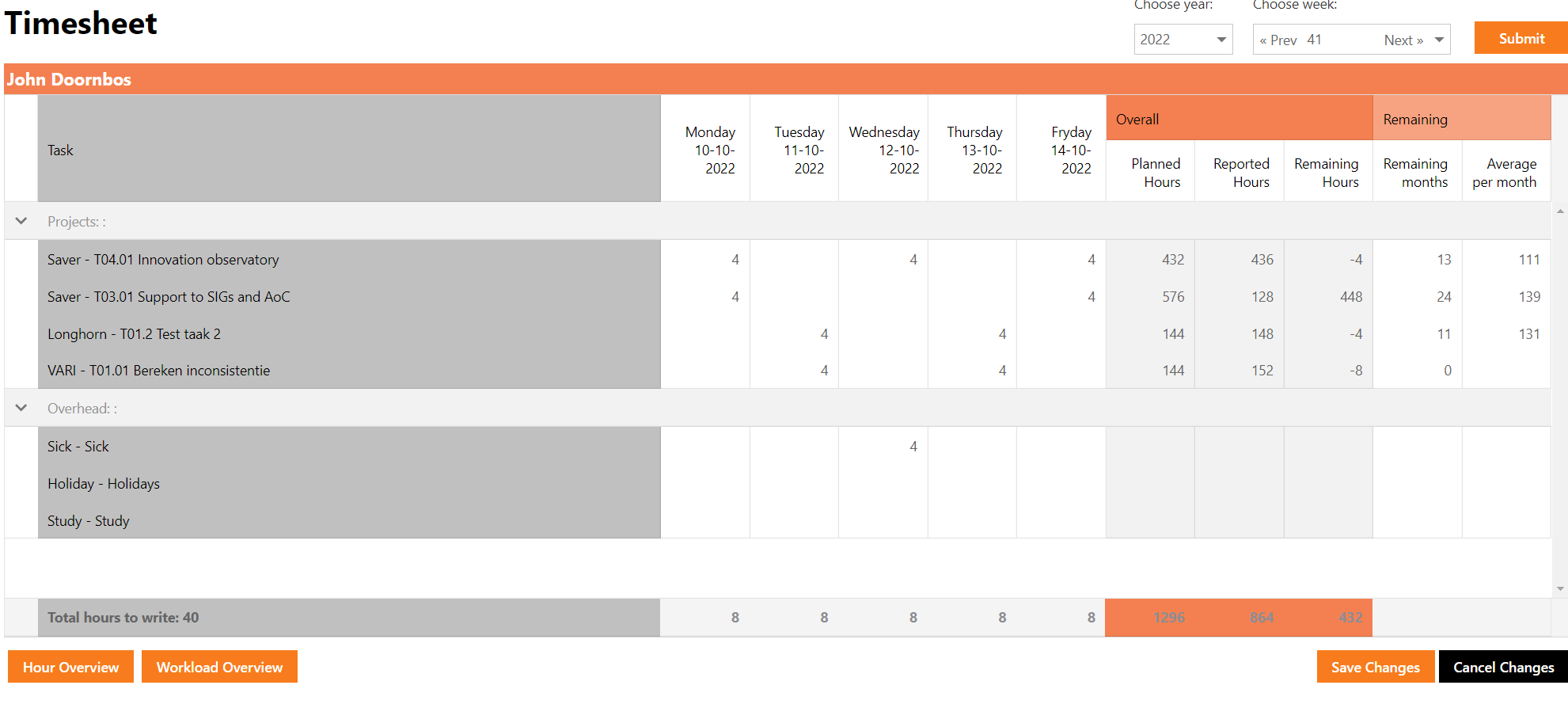
Task: Select Tuesday cell for VARI T01.01 row
Action: click(794, 370)
